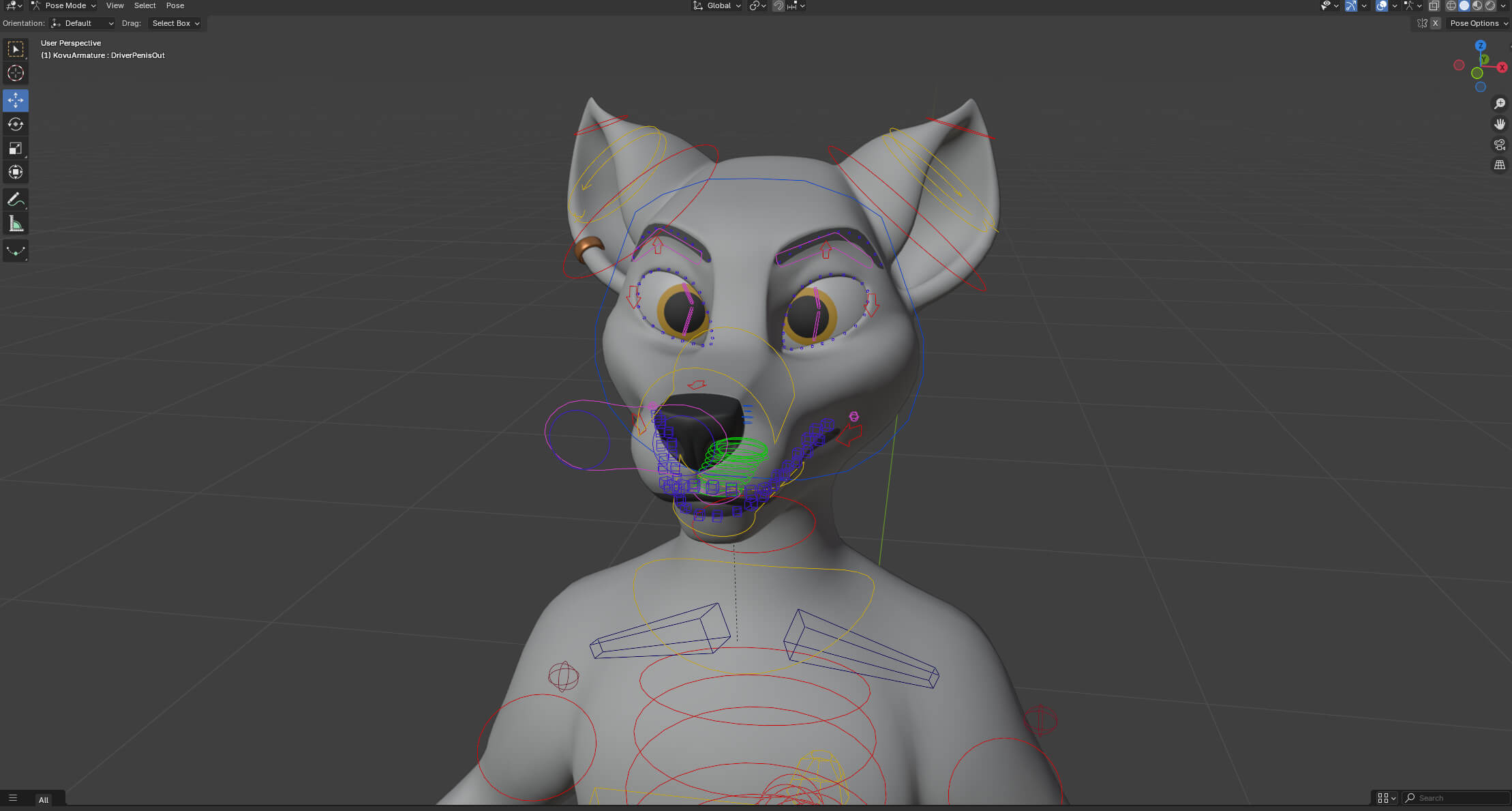Select the Transform tool
The image size is (1512, 811).
15,172
